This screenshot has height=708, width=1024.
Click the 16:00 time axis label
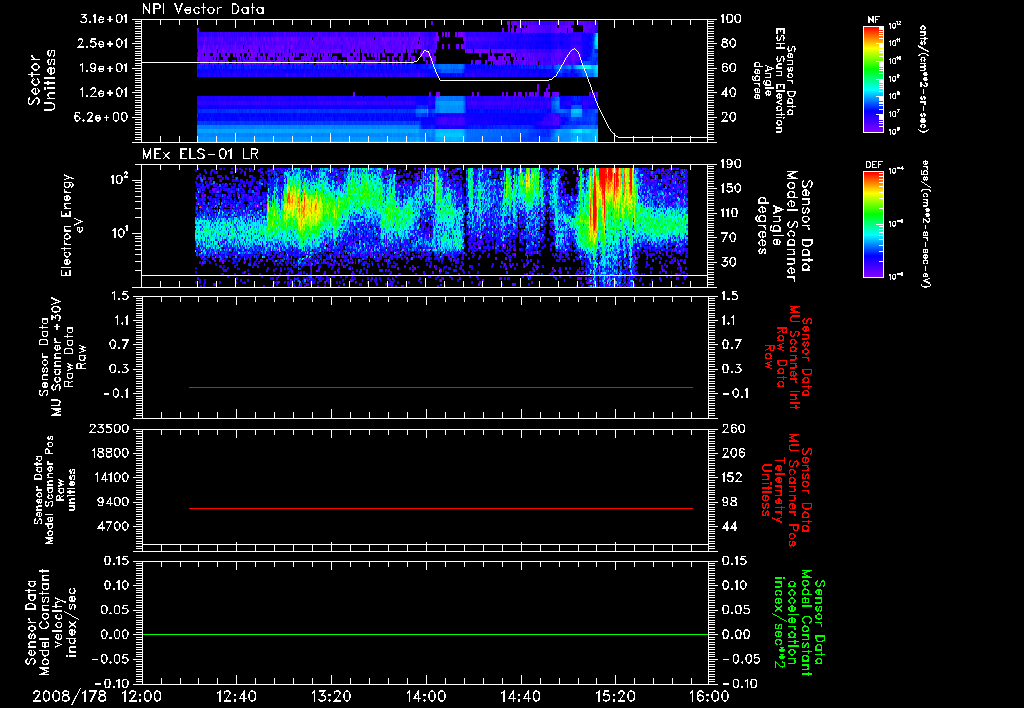tap(709, 696)
